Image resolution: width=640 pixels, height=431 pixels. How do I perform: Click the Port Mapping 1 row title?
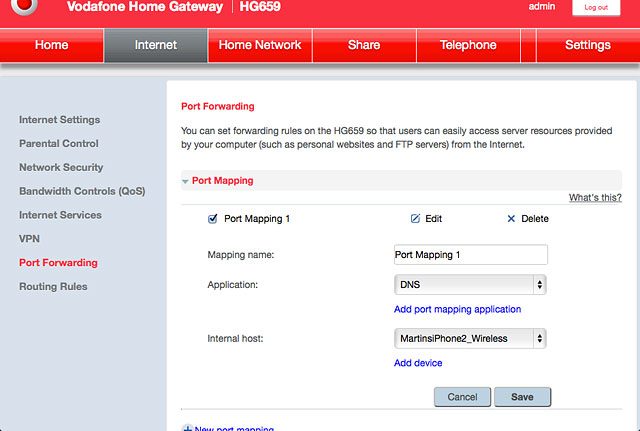(257, 219)
